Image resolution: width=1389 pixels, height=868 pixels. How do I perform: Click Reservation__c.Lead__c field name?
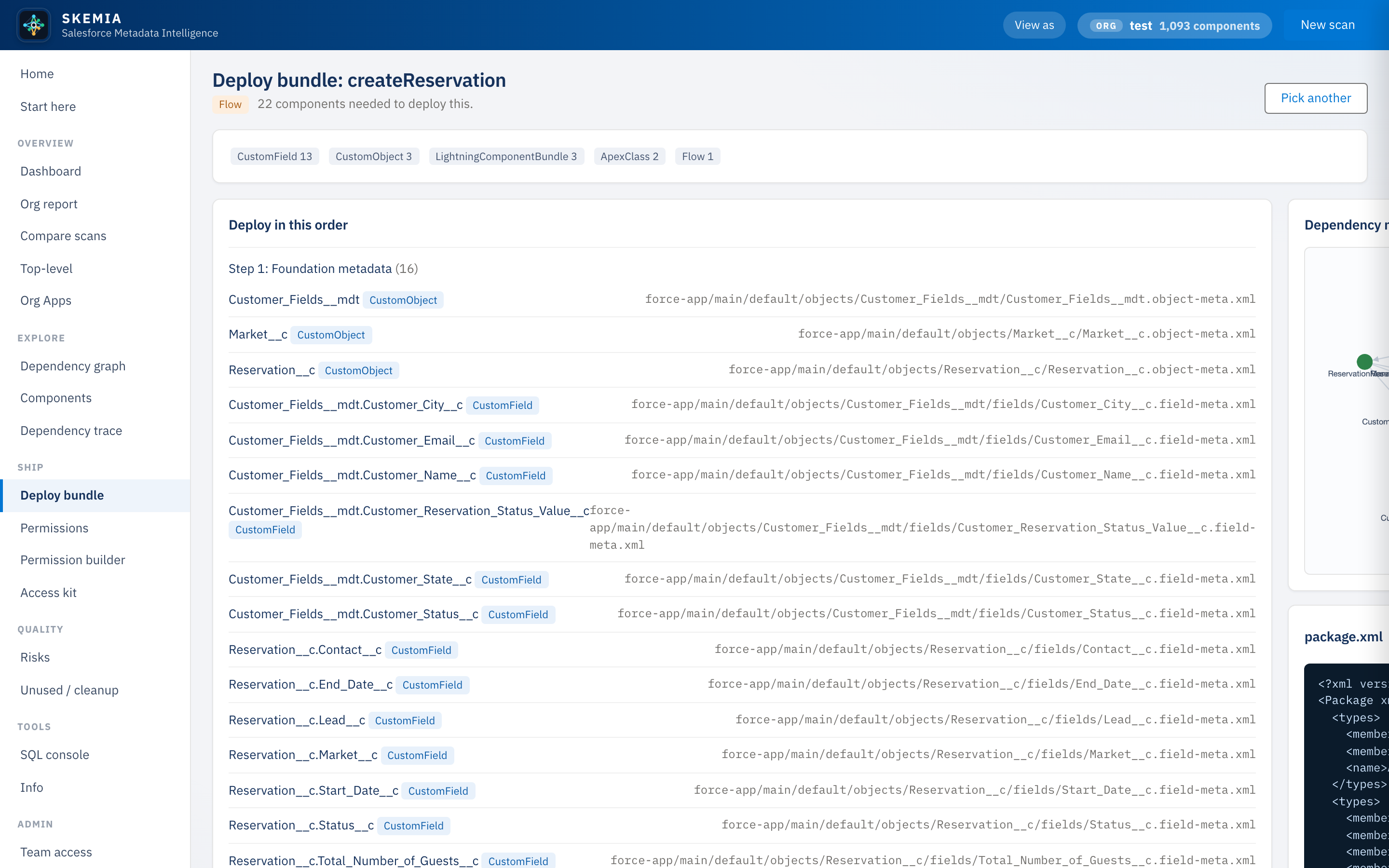[x=297, y=720]
